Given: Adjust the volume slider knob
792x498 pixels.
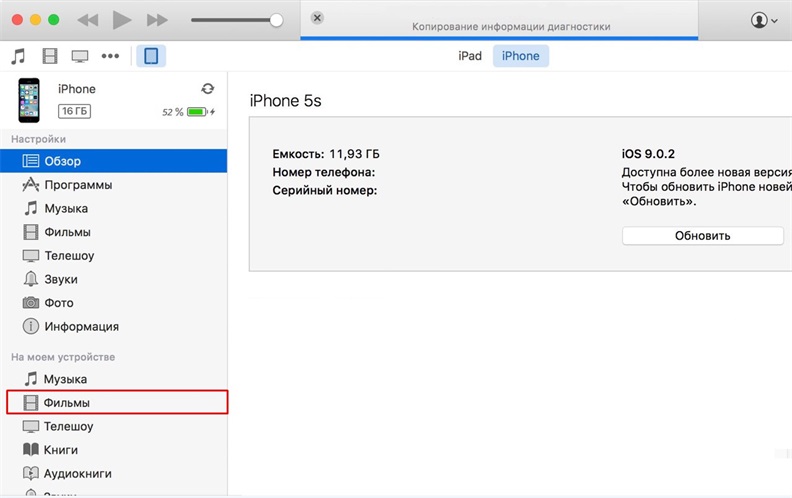Looking at the screenshot, I should click(x=276, y=20).
